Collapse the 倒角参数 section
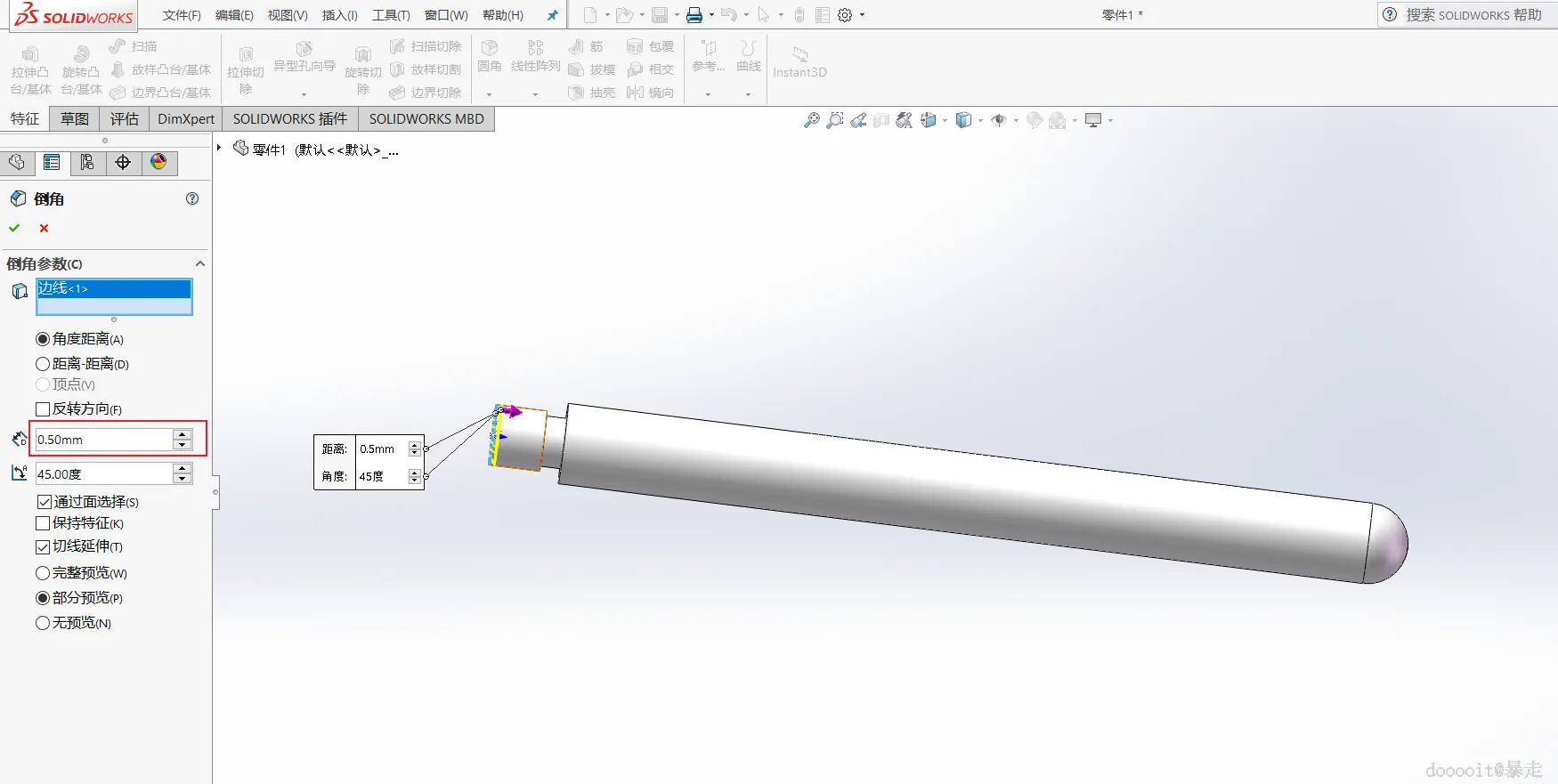 point(200,263)
